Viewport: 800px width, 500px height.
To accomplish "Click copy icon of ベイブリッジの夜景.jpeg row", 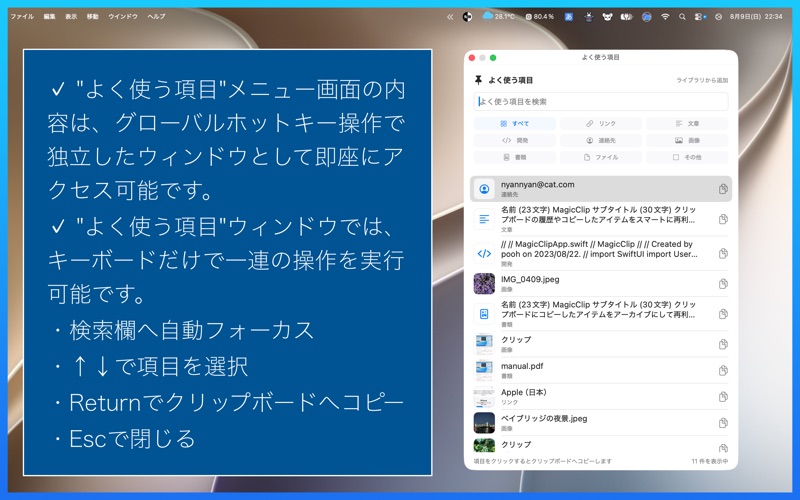I will point(723,423).
